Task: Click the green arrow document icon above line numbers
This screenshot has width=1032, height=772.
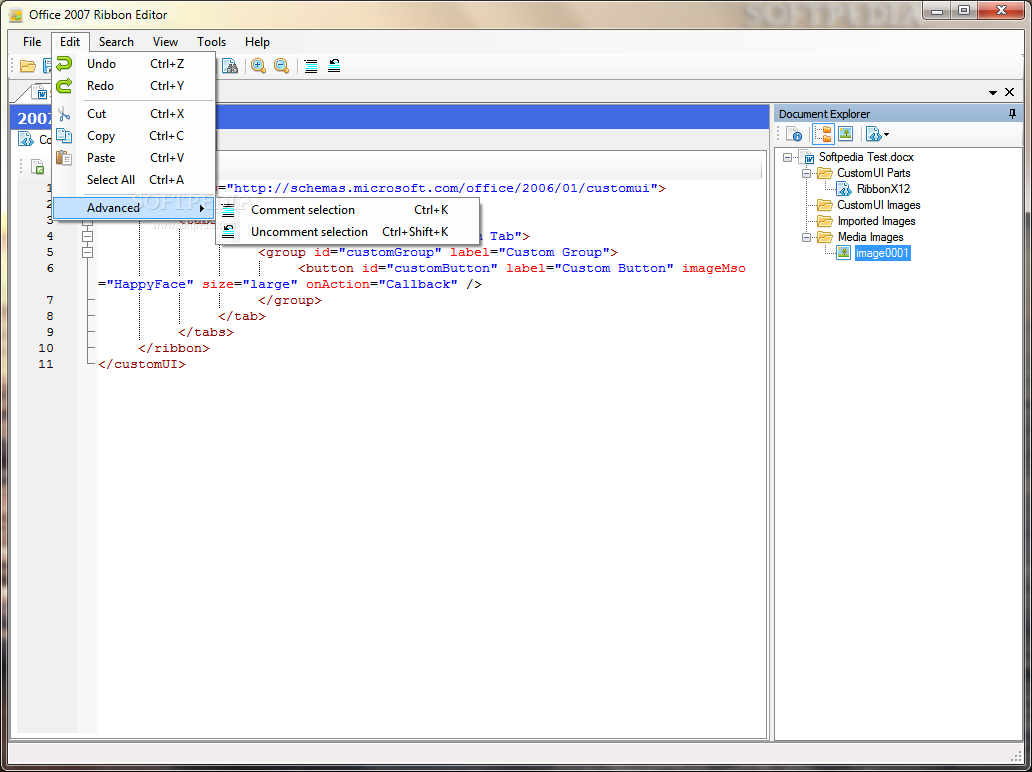Action: point(38,167)
